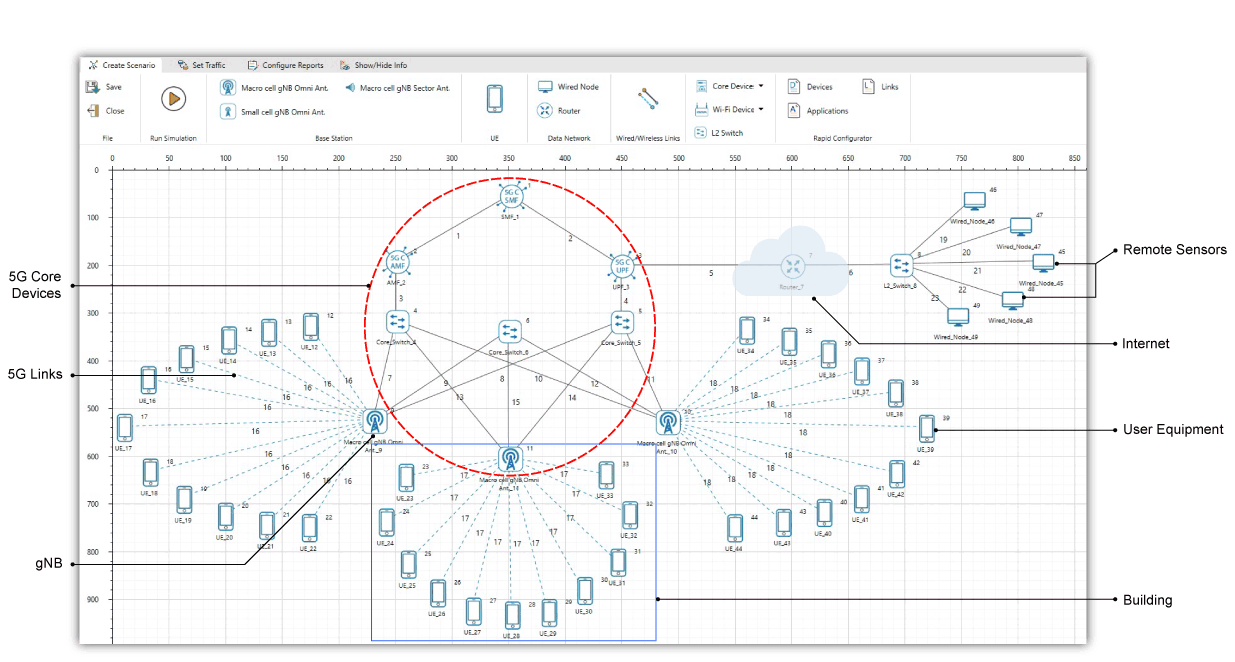
Task: Click the Run Simulation play button
Action: click(174, 98)
